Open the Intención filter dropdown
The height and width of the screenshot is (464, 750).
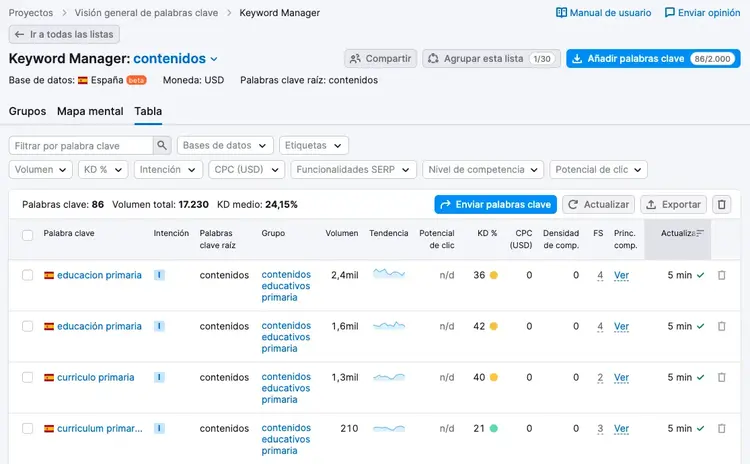point(168,169)
